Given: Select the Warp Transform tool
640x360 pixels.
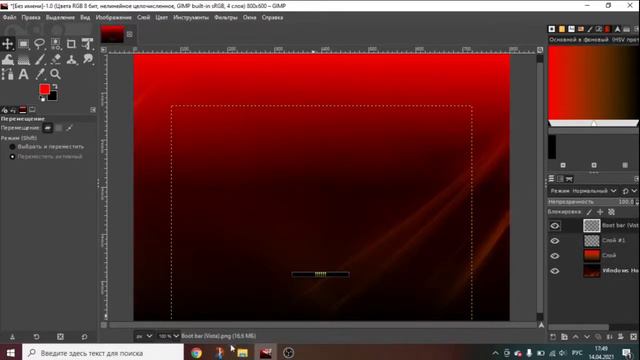Looking at the screenshot, I should 7,59.
